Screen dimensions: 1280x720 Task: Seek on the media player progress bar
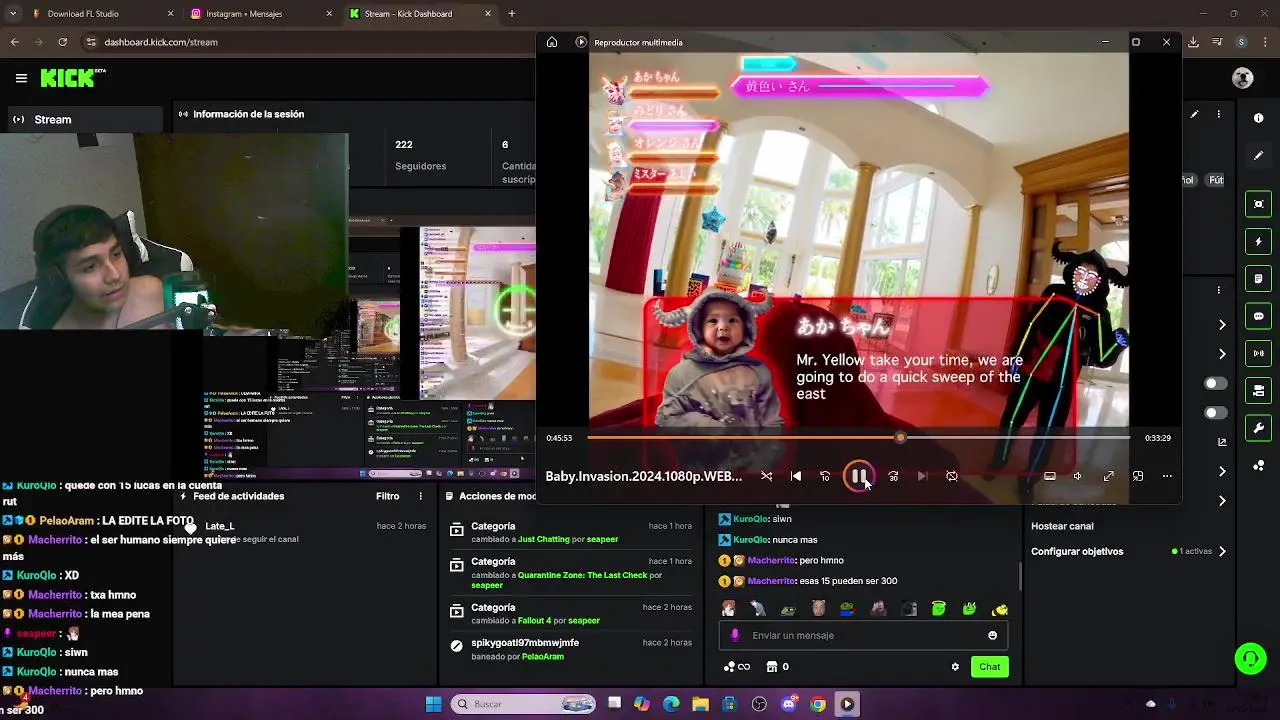pyautogui.click(x=858, y=437)
